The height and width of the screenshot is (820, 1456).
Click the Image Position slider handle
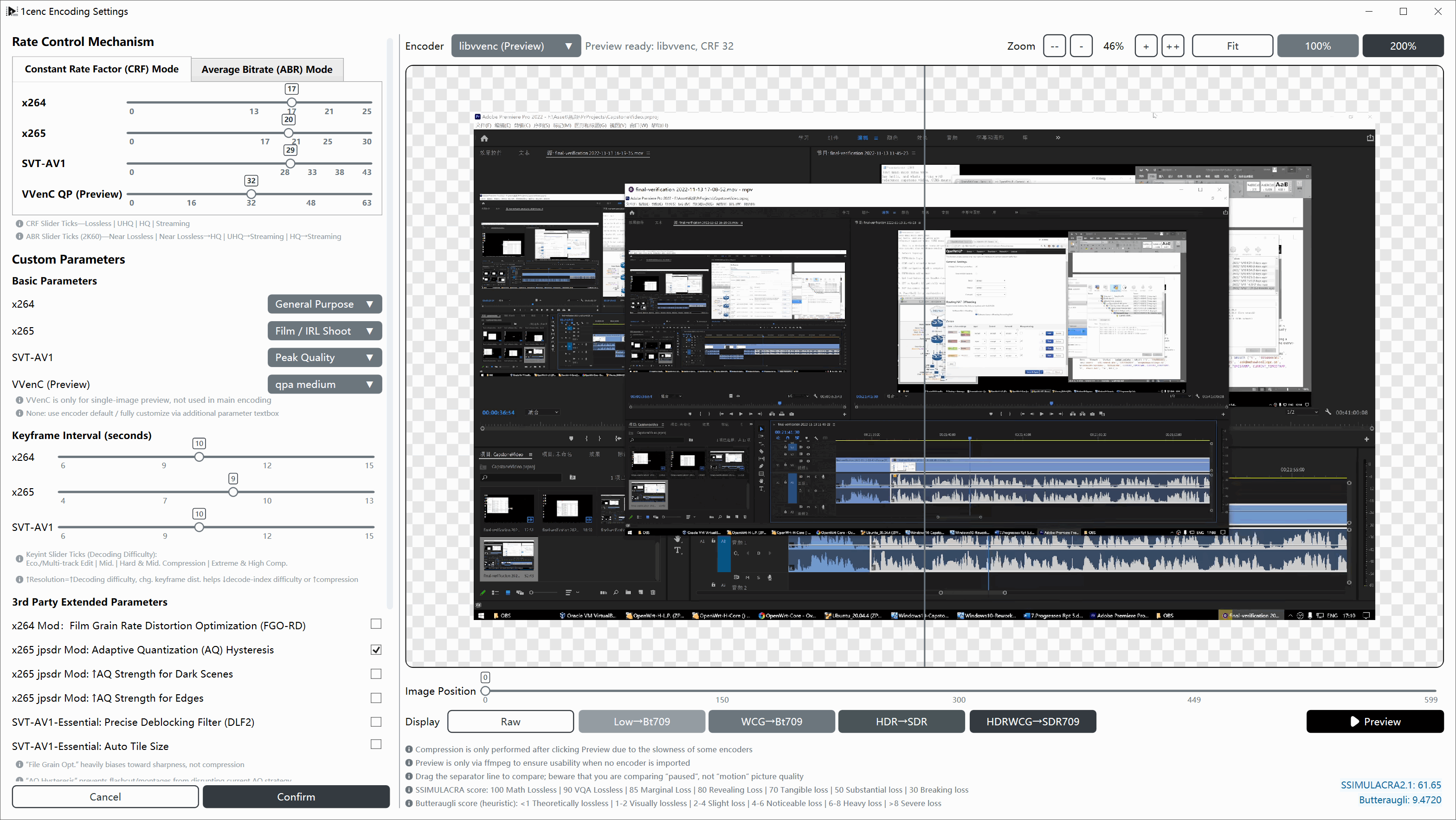pos(485,691)
